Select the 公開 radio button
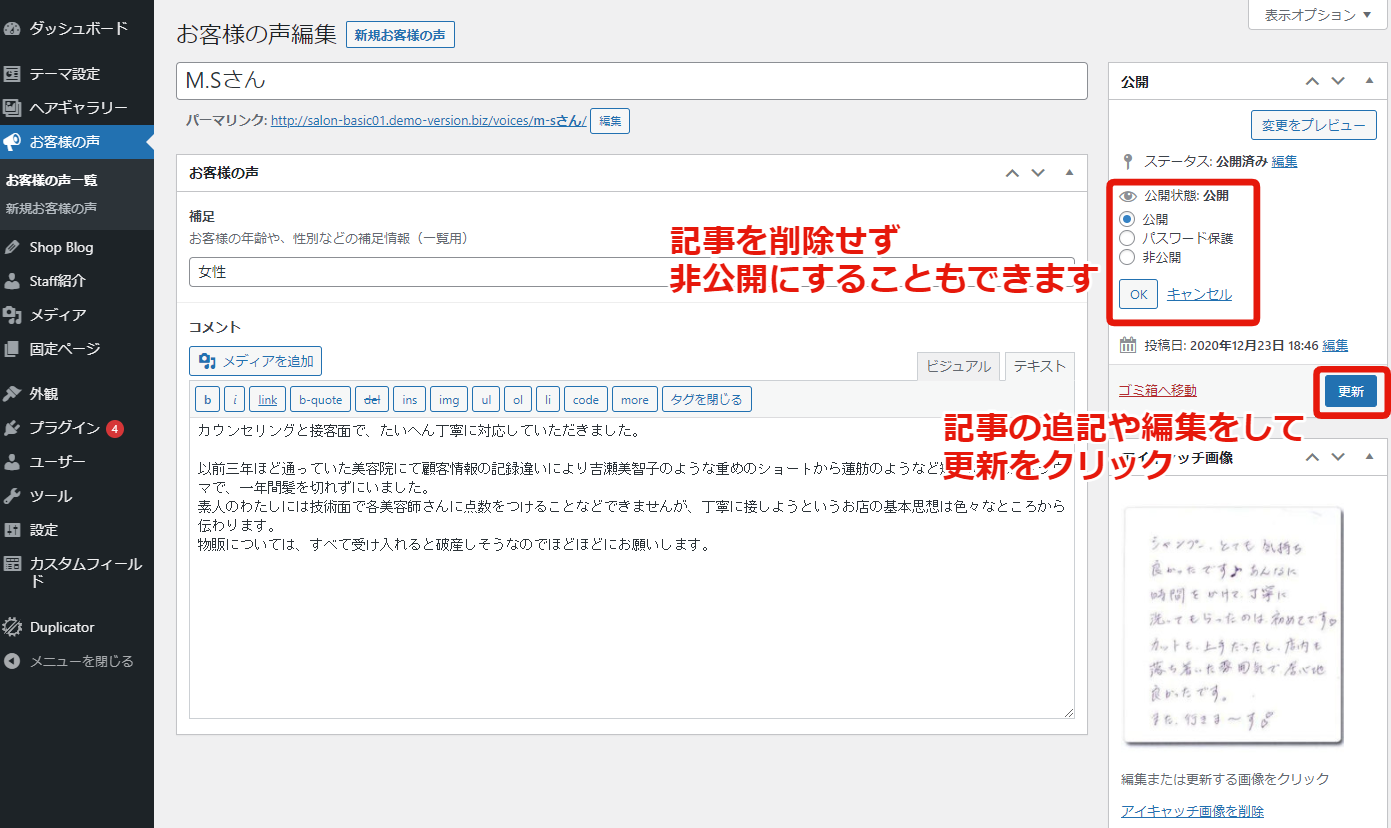This screenshot has width=1391, height=828. tap(1127, 219)
